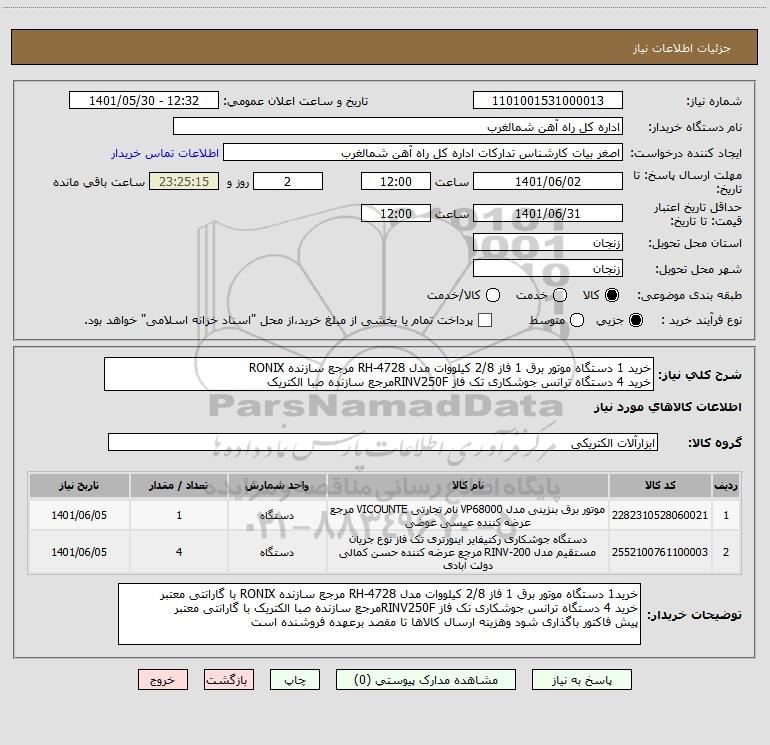770x745 pixels.
Task: Click the توضیحات خریدار label
Action: tap(694, 615)
